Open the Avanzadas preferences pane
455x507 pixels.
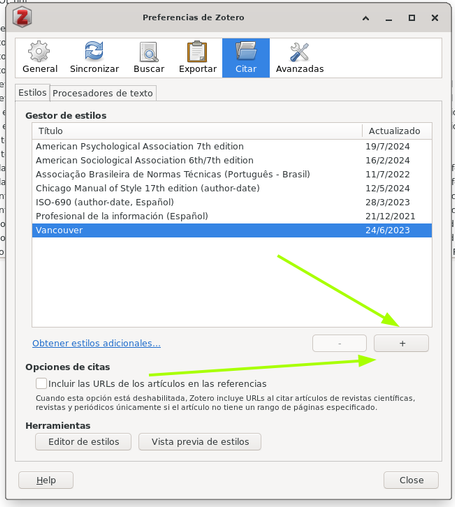point(299,58)
